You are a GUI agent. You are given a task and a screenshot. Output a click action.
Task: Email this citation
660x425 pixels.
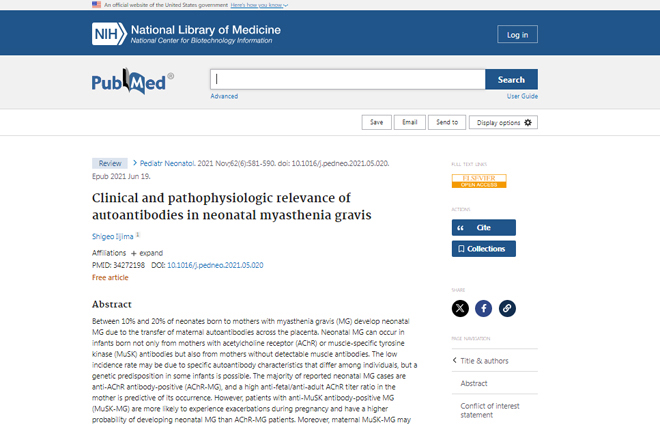coord(410,122)
